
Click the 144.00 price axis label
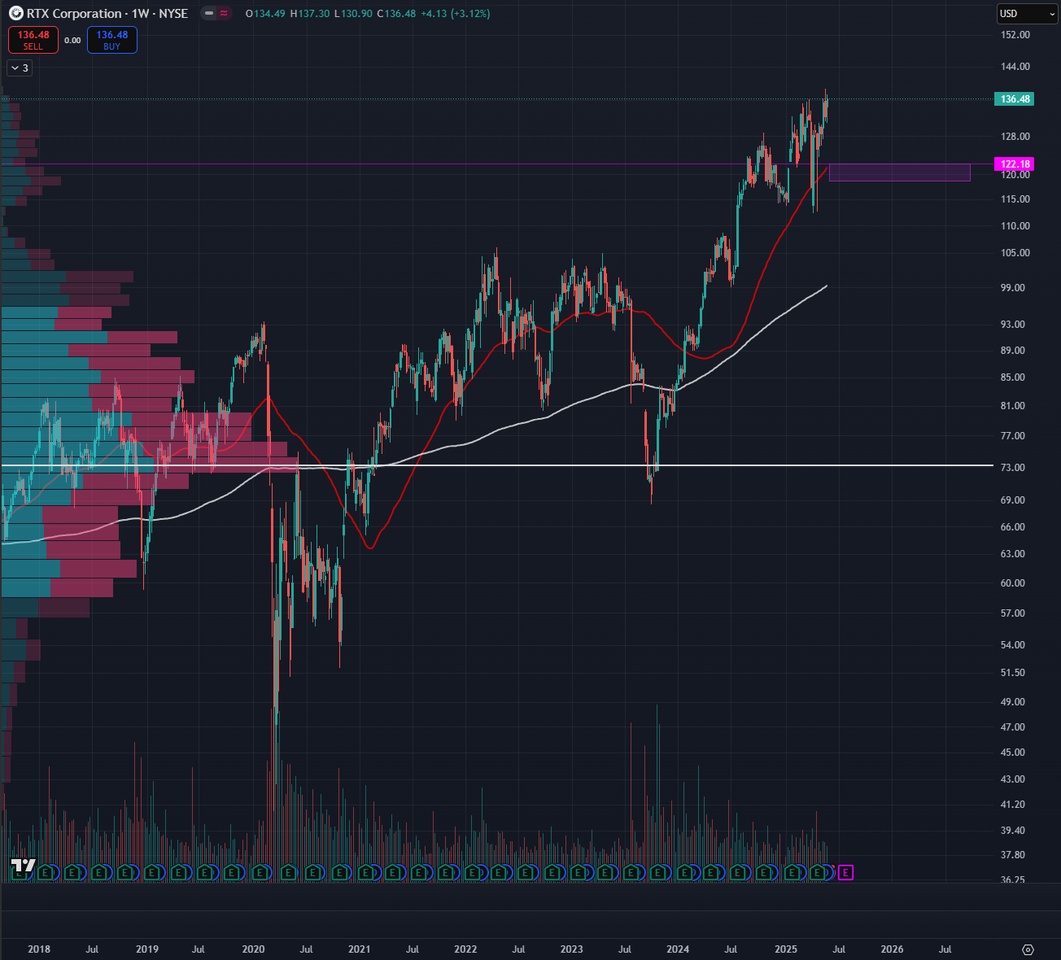1015,66
